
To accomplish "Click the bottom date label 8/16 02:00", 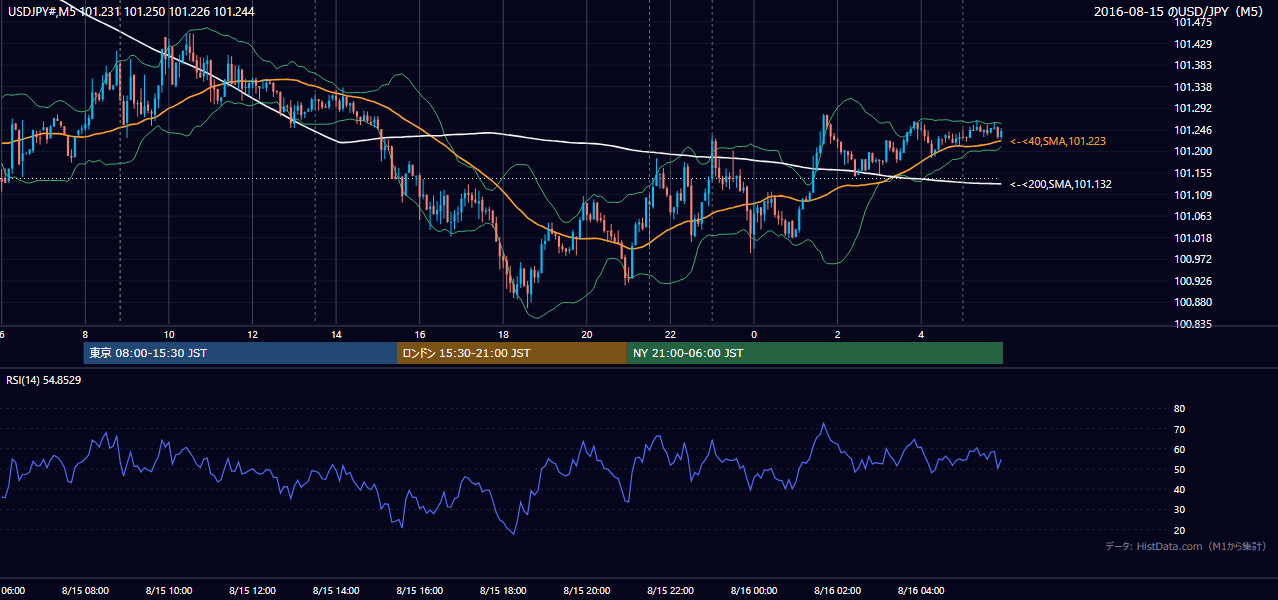I will (x=837, y=591).
